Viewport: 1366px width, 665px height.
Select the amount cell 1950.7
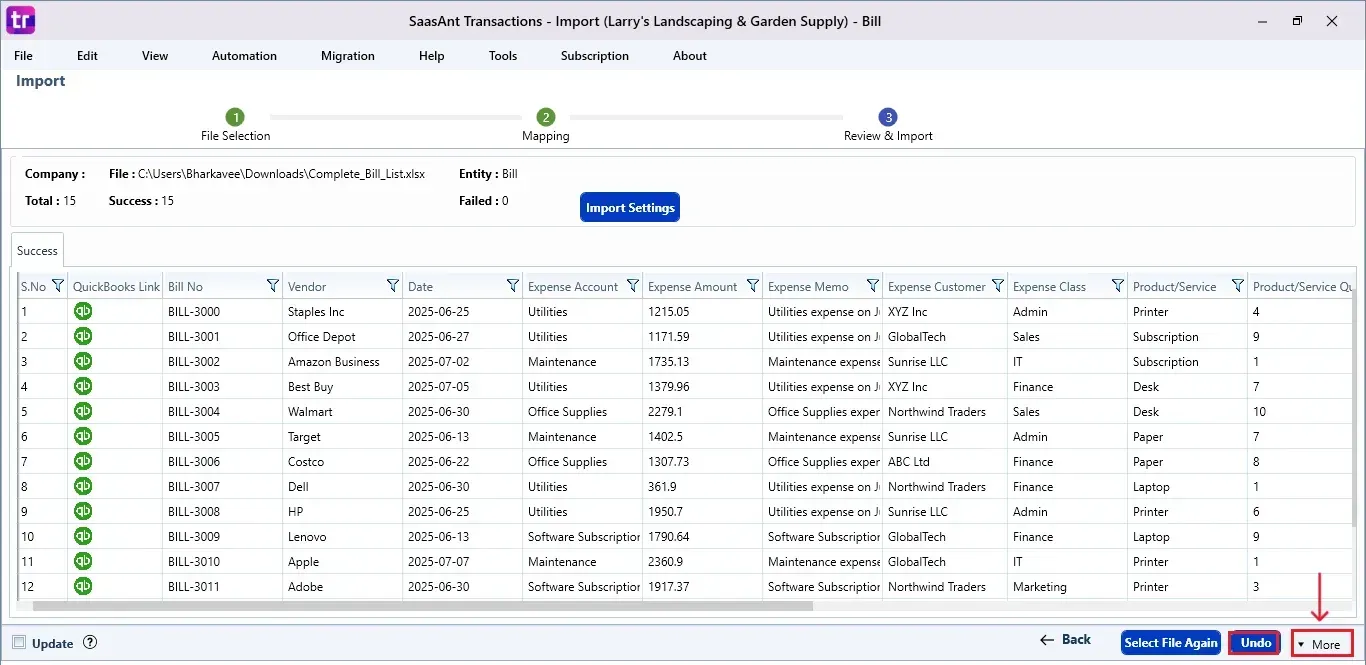click(703, 511)
